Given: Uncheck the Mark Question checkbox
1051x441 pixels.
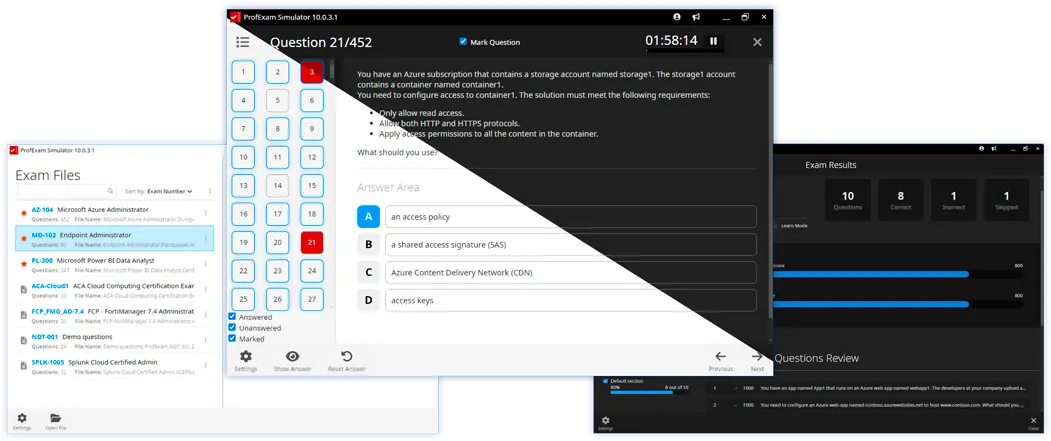Looking at the screenshot, I should (x=462, y=42).
